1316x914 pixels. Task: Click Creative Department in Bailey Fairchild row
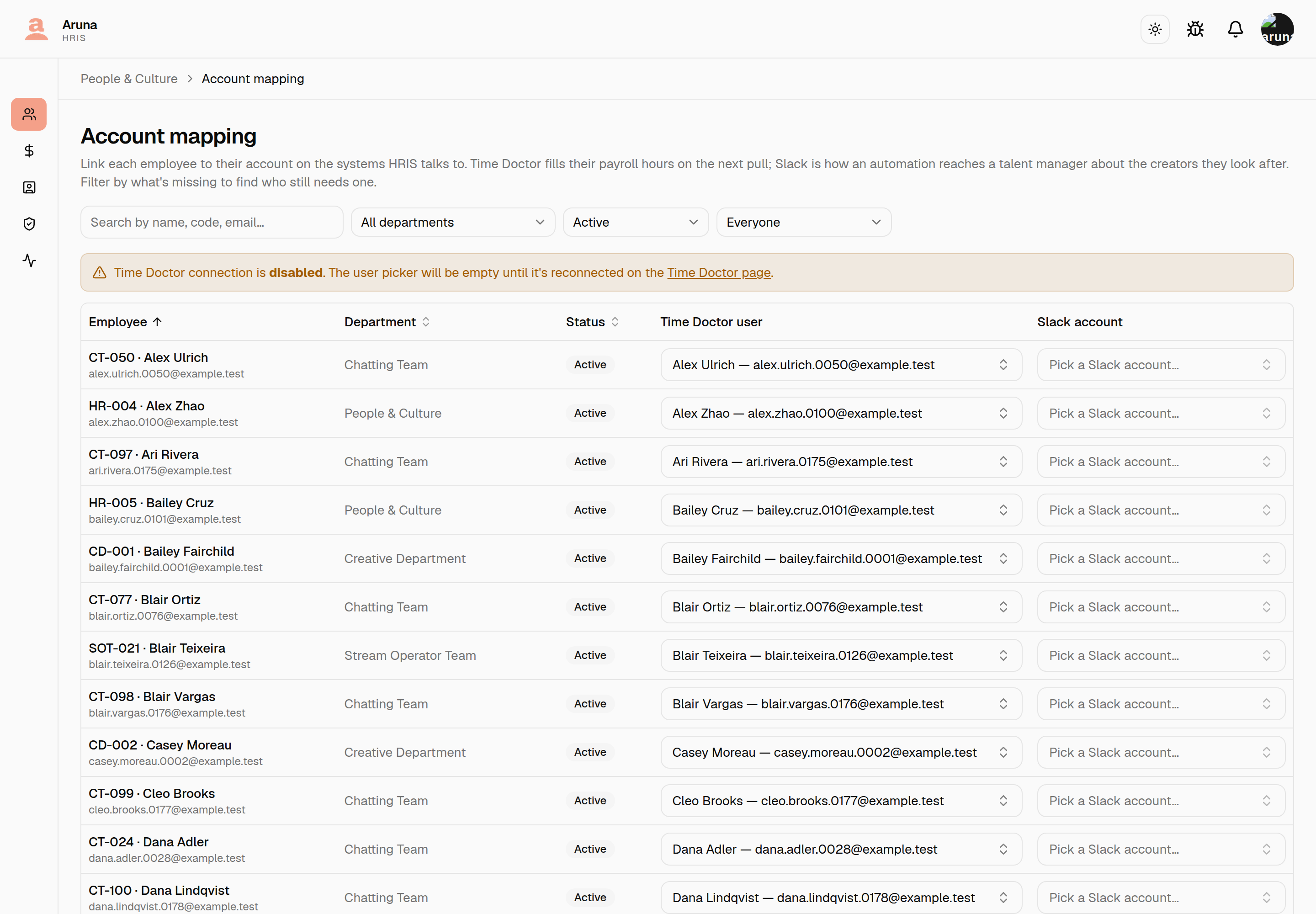coord(405,558)
